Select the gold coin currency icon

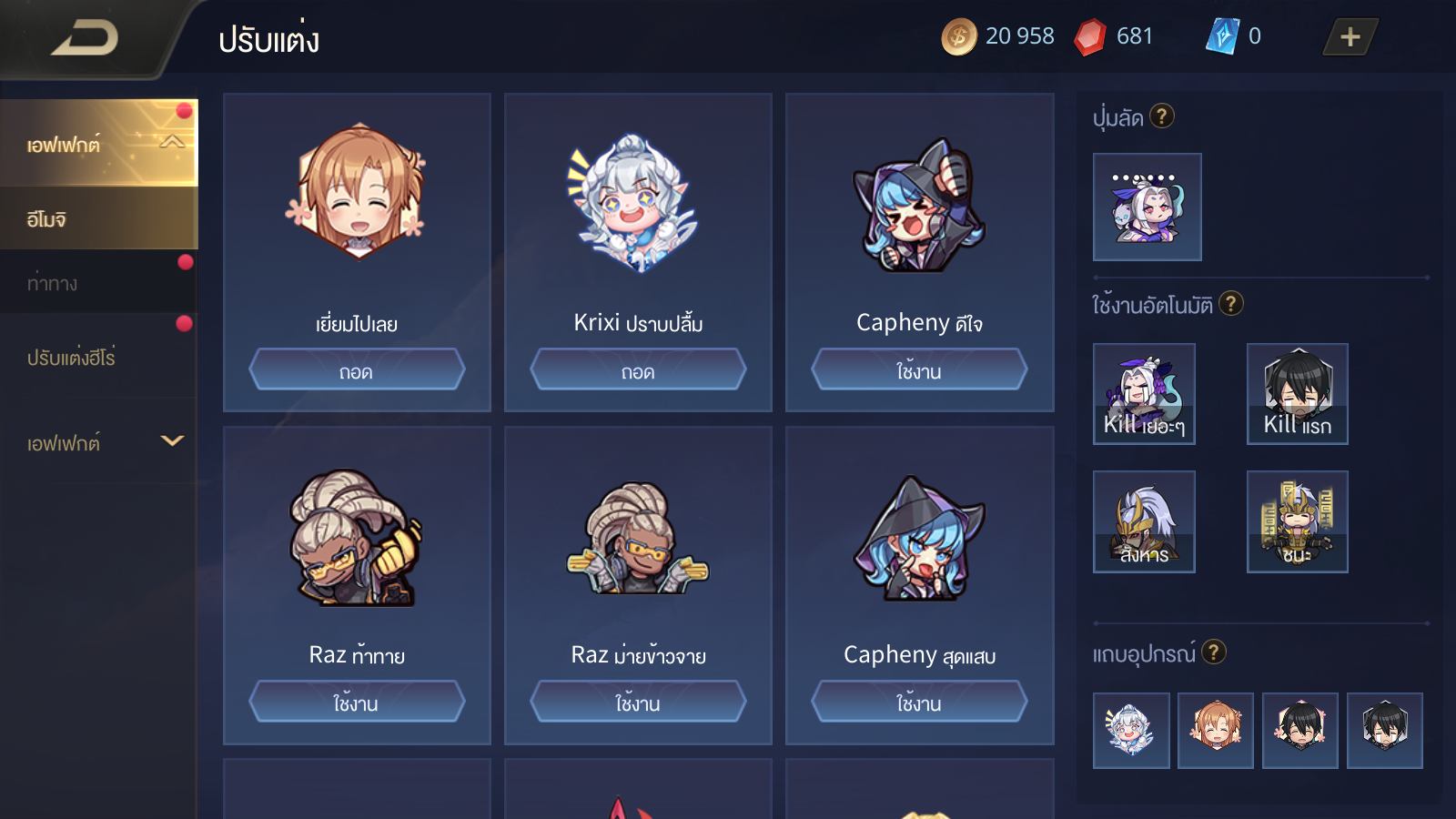[x=959, y=37]
